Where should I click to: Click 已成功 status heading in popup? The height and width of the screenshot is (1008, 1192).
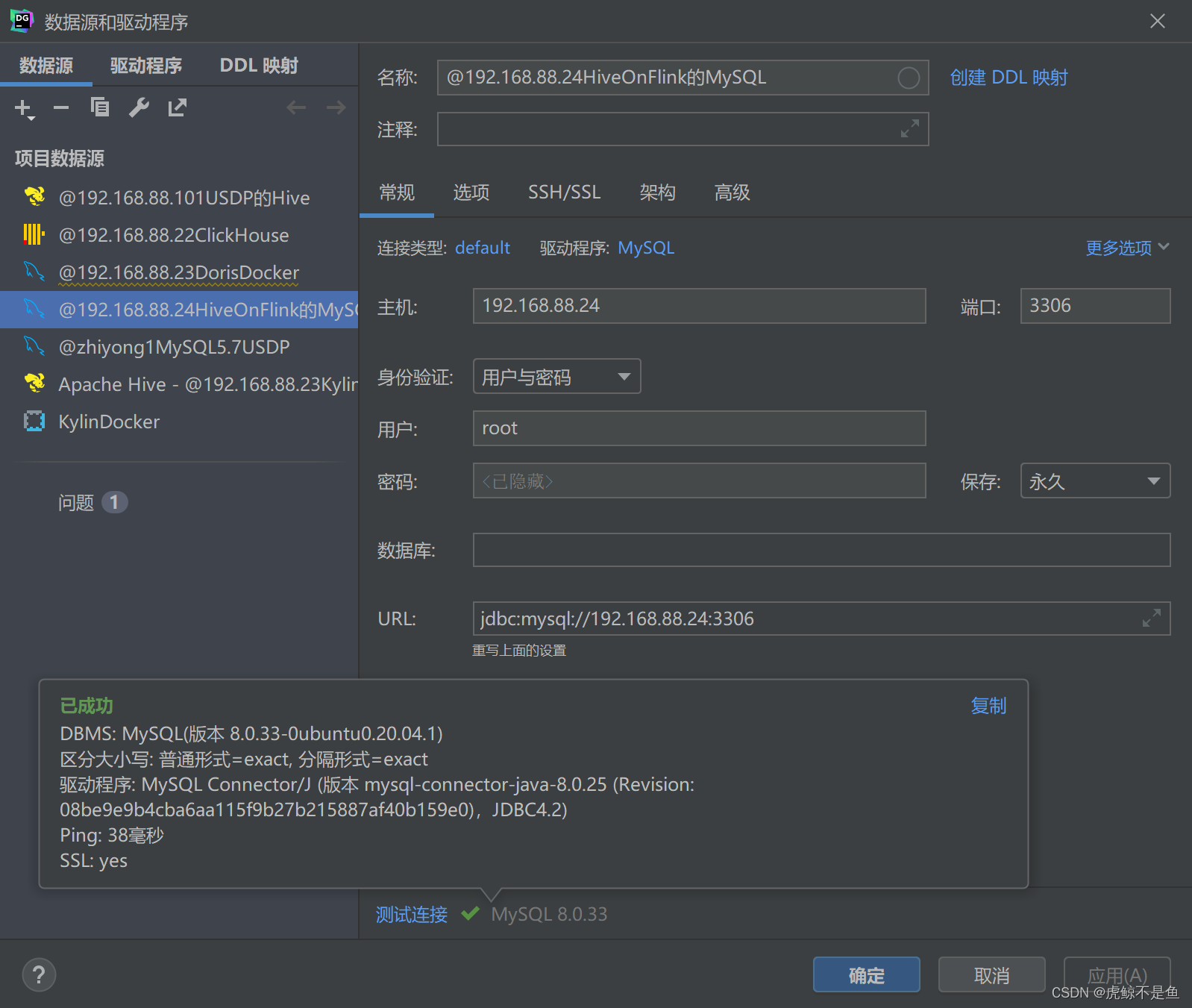click(87, 706)
